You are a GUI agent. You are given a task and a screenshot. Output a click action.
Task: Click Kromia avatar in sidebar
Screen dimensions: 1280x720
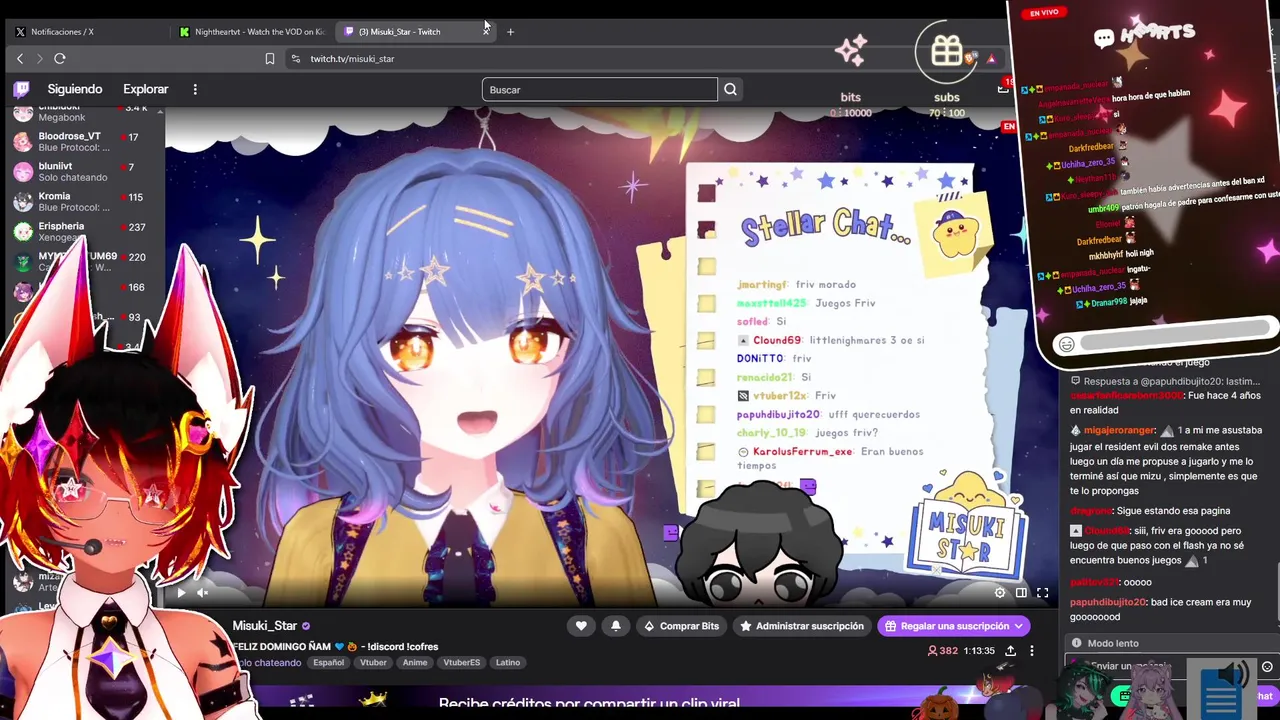click(22, 202)
